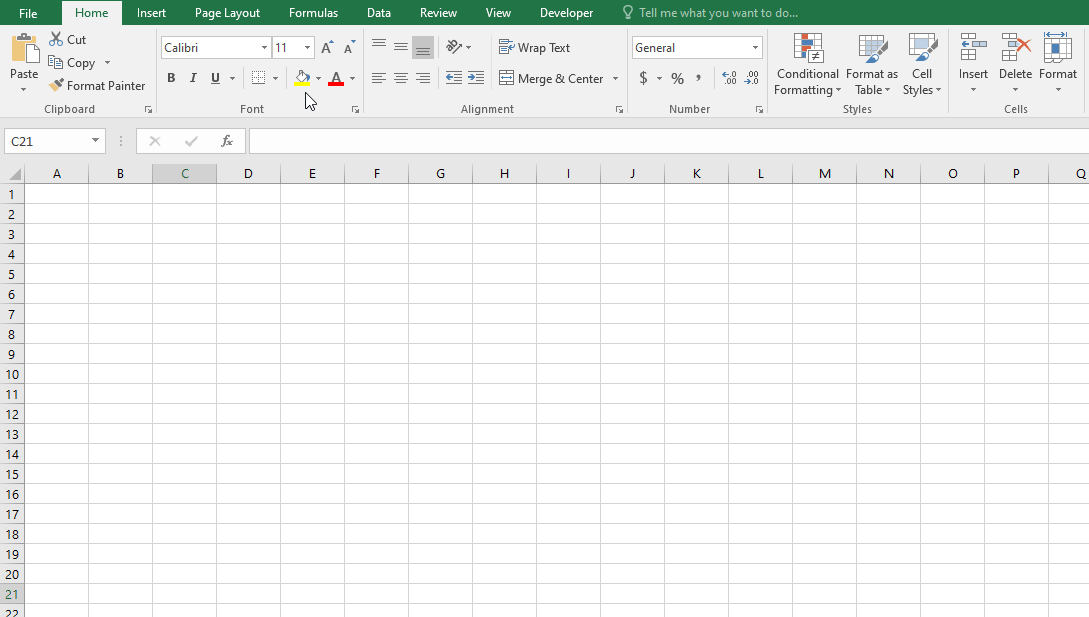Apply the yellow Fill Color swatch
Image resolution: width=1089 pixels, height=617 pixels.
[301, 78]
